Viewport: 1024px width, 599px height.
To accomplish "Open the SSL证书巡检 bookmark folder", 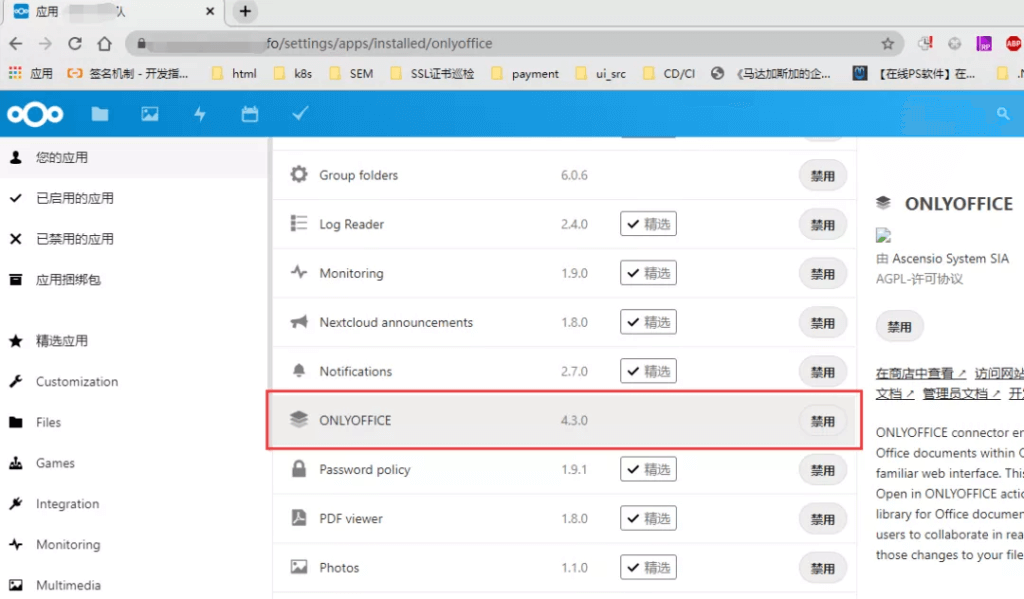I will [x=432, y=74].
